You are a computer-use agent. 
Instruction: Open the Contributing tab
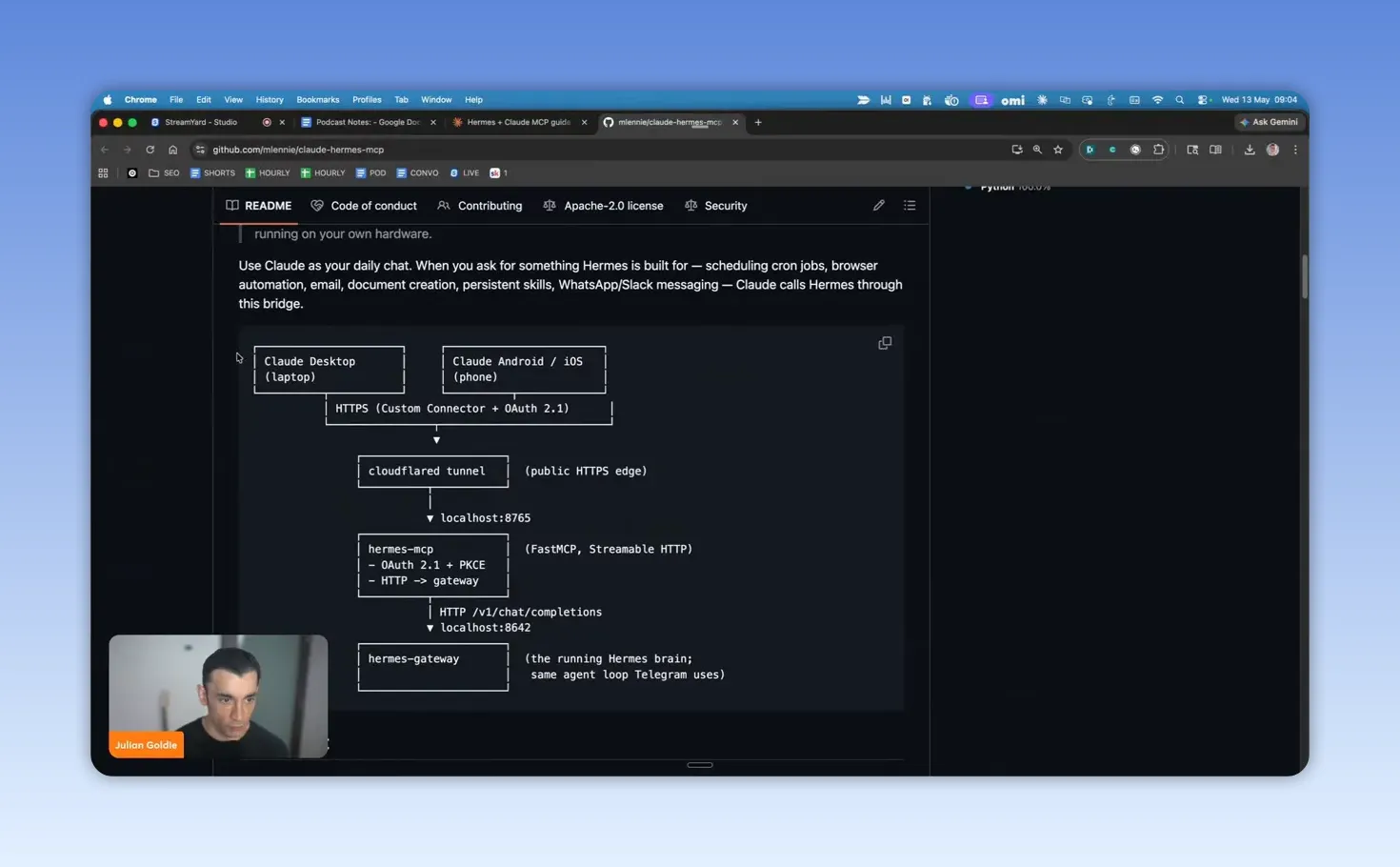[480, 206]
